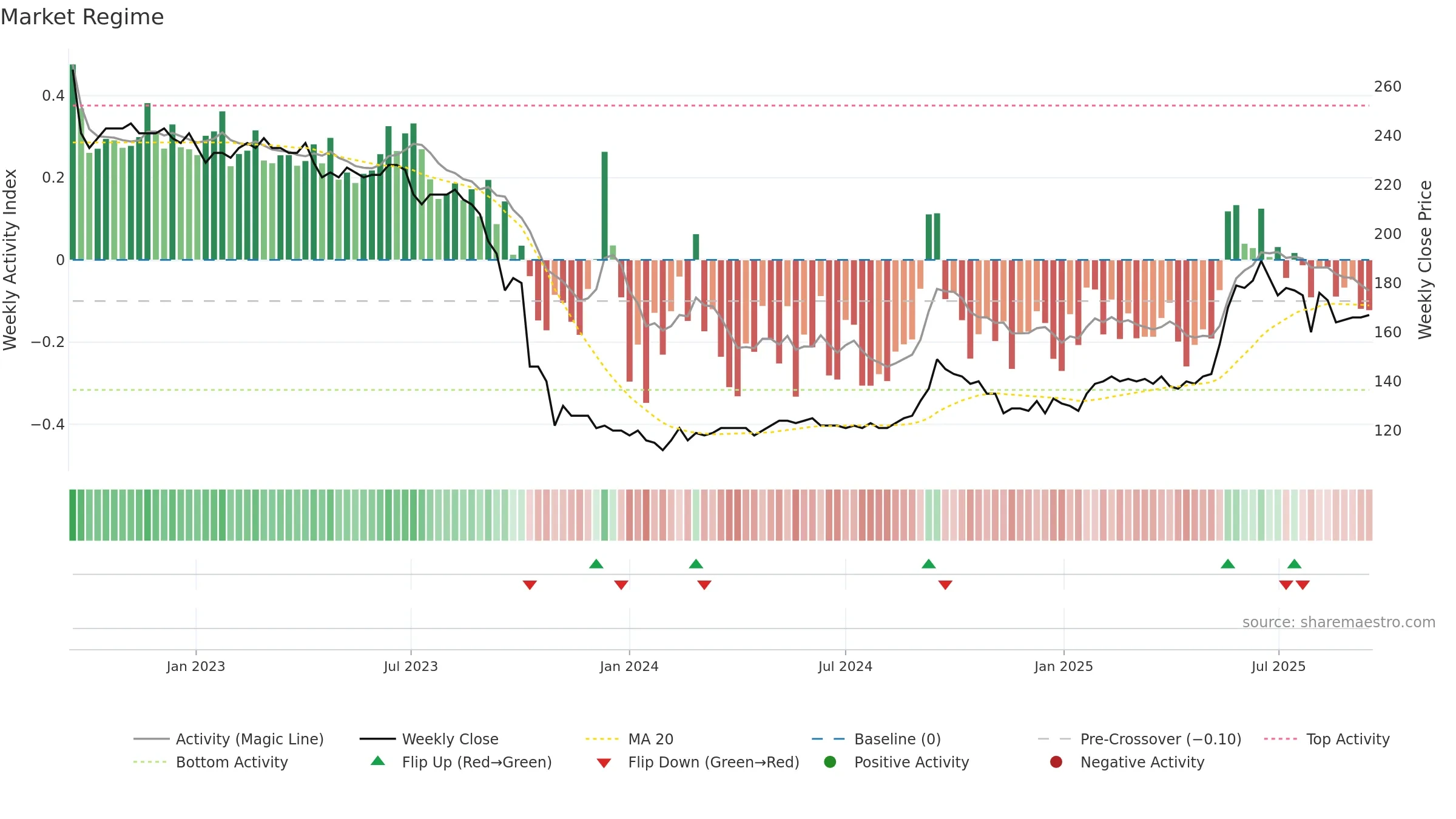Click the 0.4 tick on activity axis
This screenshot has width=1456, height=819.
tap(53, 95)
